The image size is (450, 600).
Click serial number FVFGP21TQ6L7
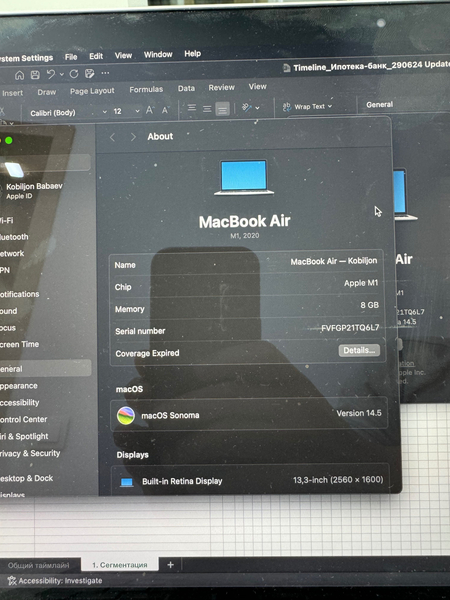tap(350, 328)
